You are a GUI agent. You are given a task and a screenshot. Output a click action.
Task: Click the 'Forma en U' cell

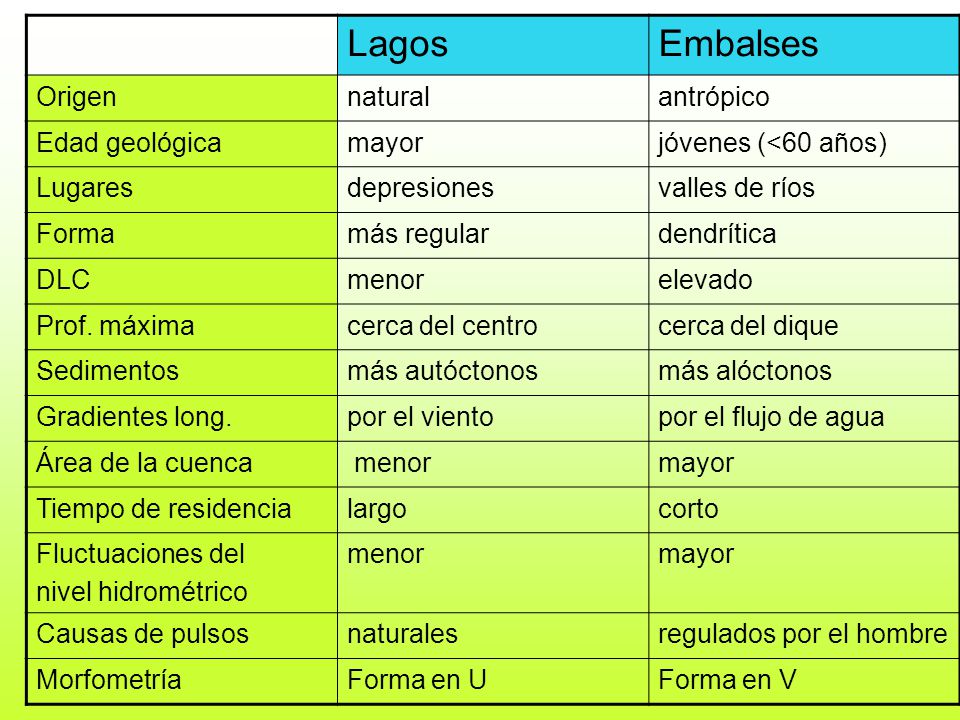(x=493, y=681)
